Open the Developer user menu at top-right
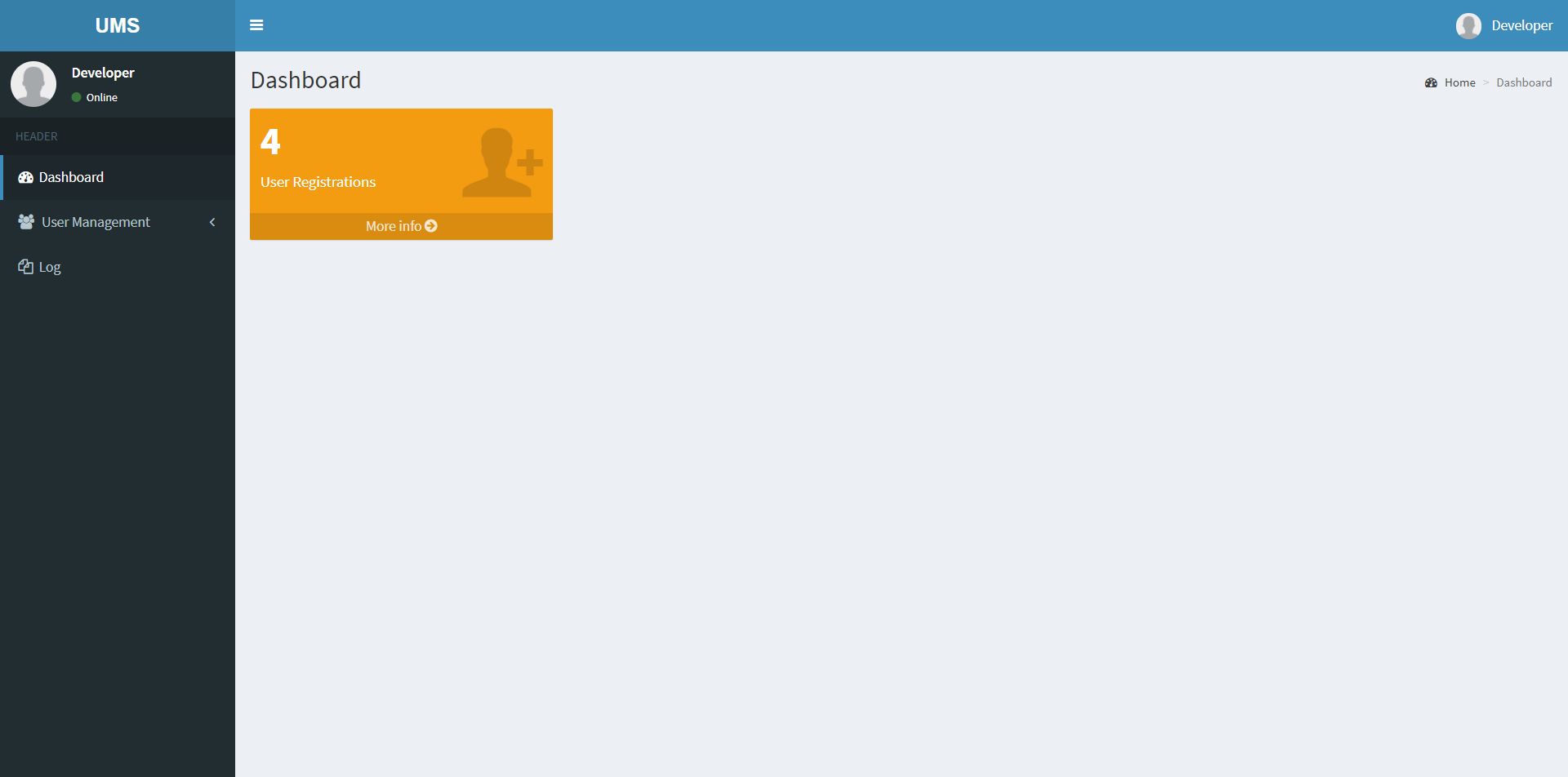Image resolution: width=1568 pixels, height=777 pixels. coord(1504,25)
